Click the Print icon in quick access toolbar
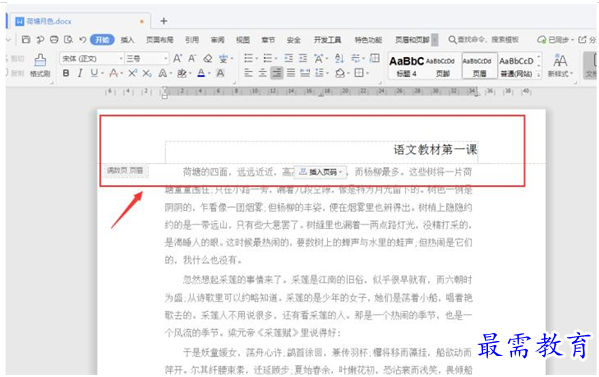Screen dimensions: 599x377 click(54, 39)
